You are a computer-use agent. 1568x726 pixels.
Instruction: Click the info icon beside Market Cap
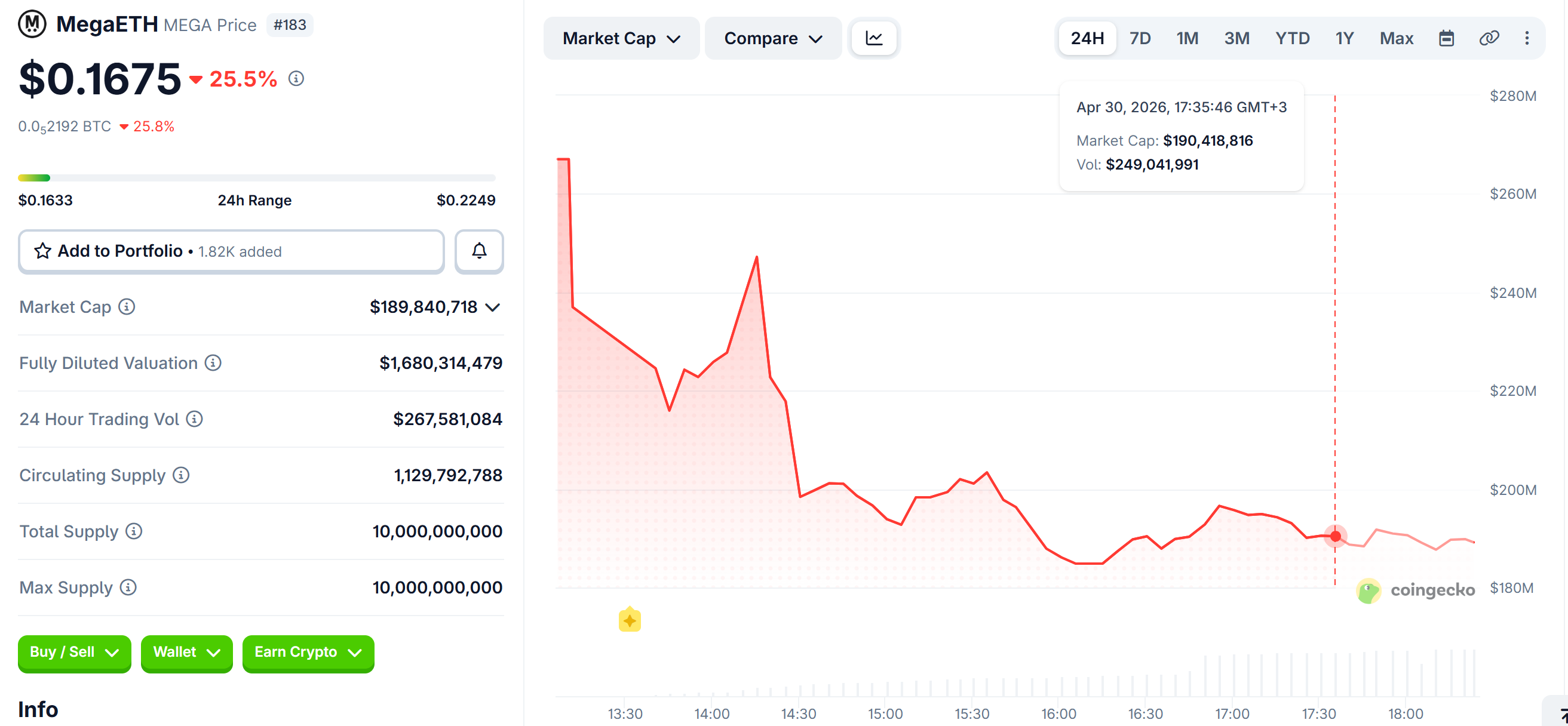126,307
